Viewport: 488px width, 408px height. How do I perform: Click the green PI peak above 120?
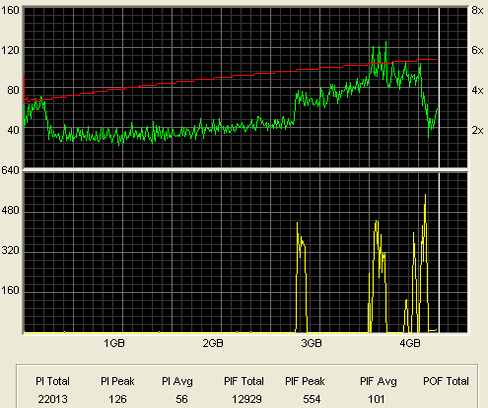click(x=386, y=43)
